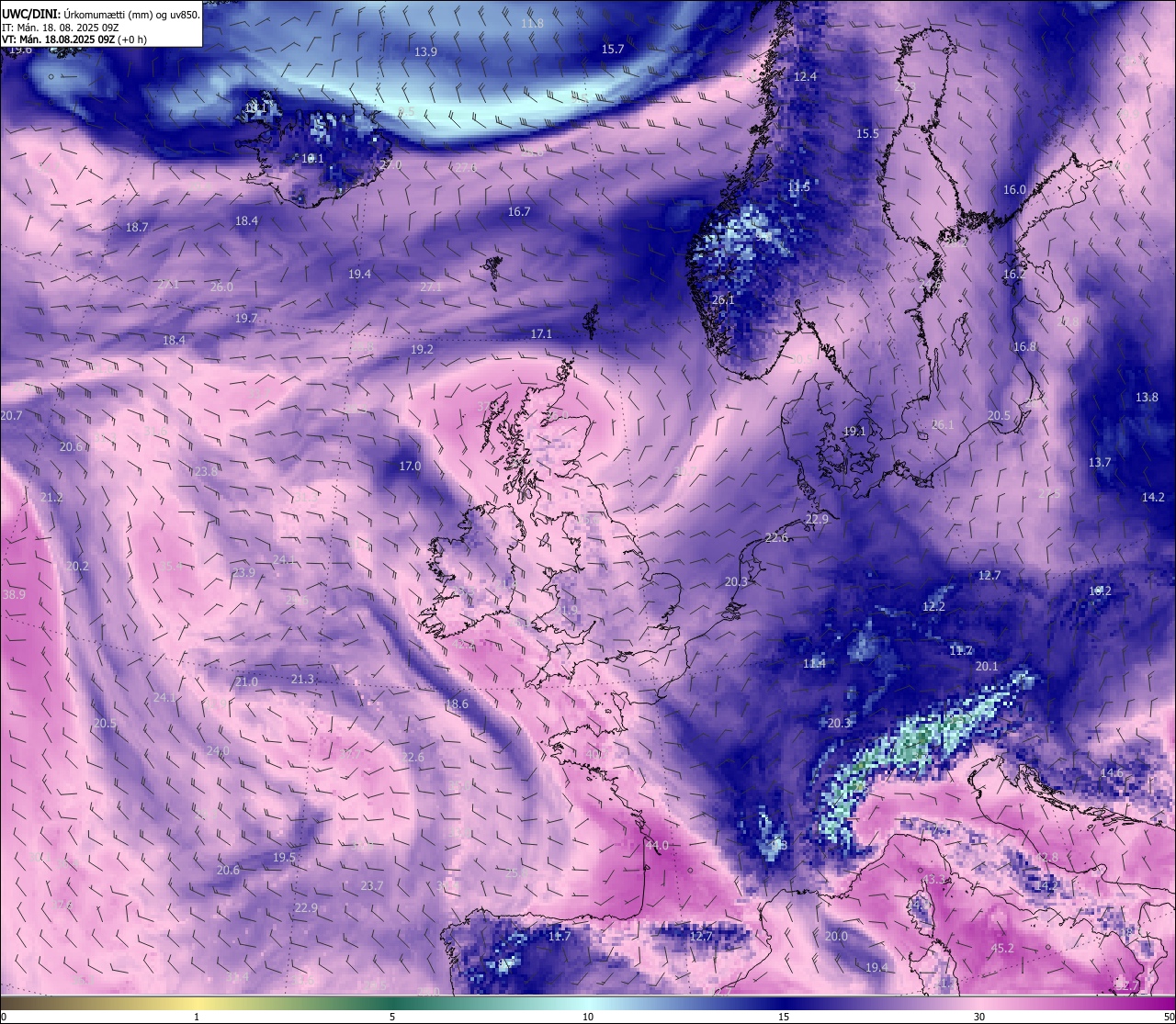Click the '20.2' value on the map

click(x=77, y=566)
